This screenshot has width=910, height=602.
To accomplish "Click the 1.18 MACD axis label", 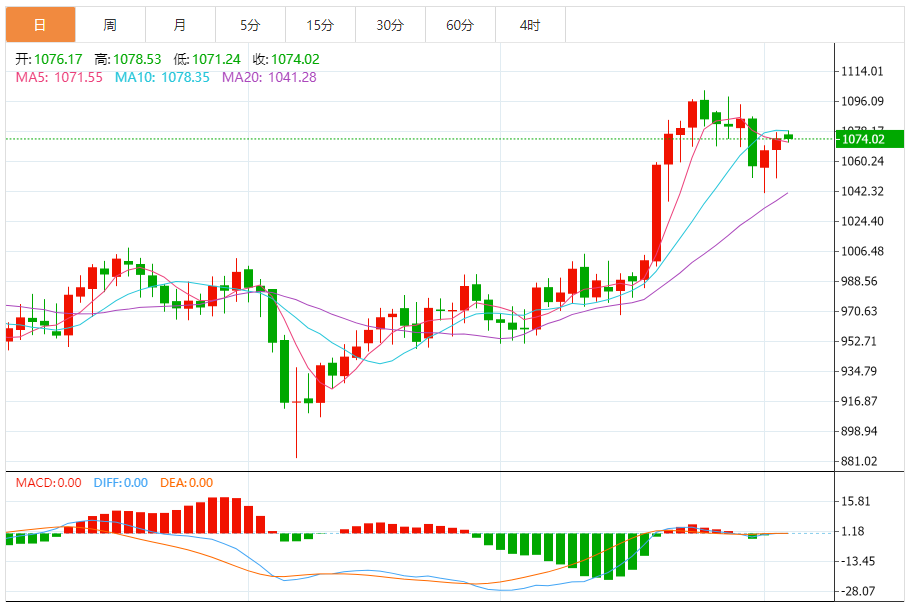I will (x=853, y=531).
